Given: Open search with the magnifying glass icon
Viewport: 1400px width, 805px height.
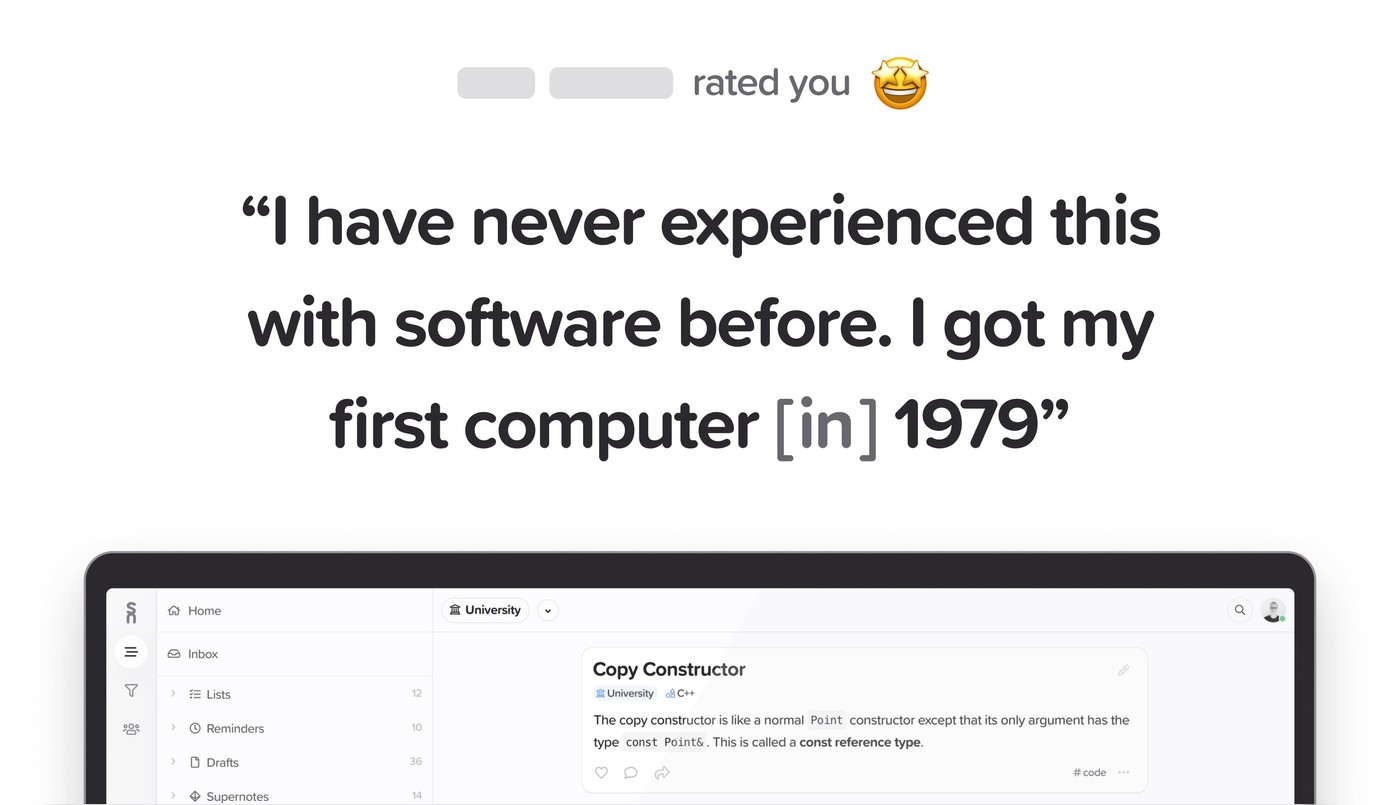Looking at the screenshot, I should [1240, 609].
